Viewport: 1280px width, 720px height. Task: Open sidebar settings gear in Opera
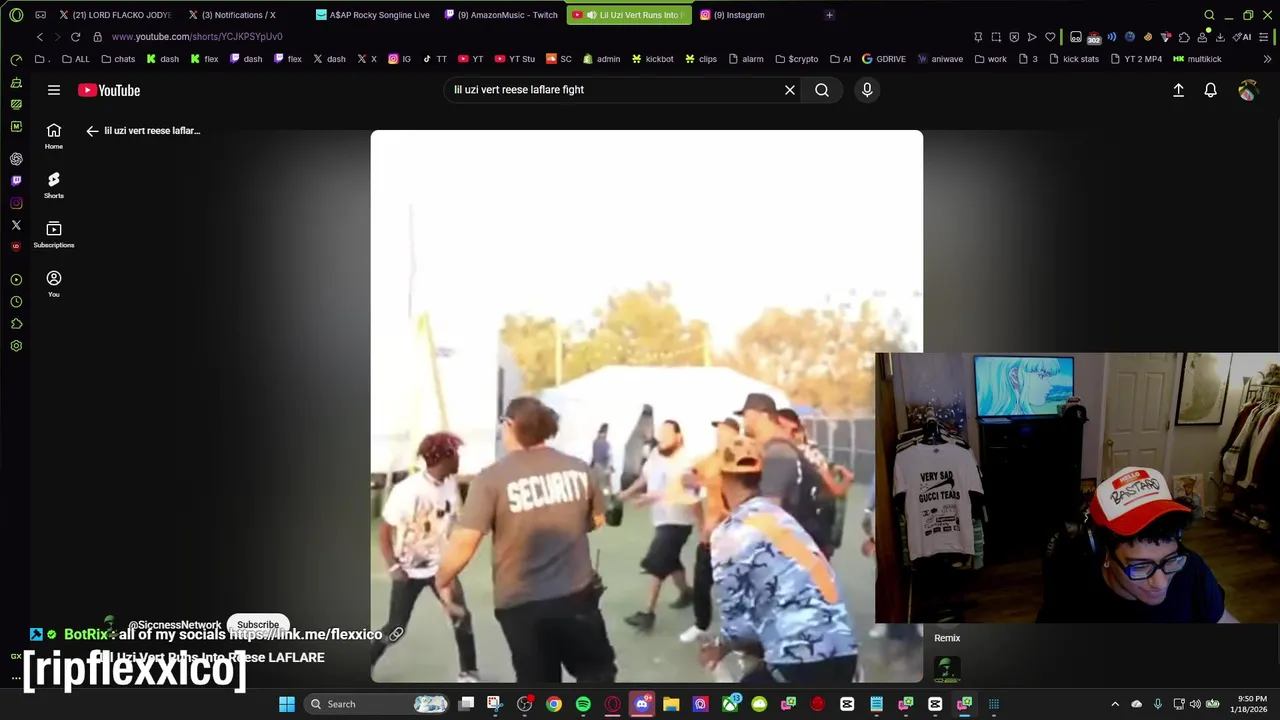[16, 346]
